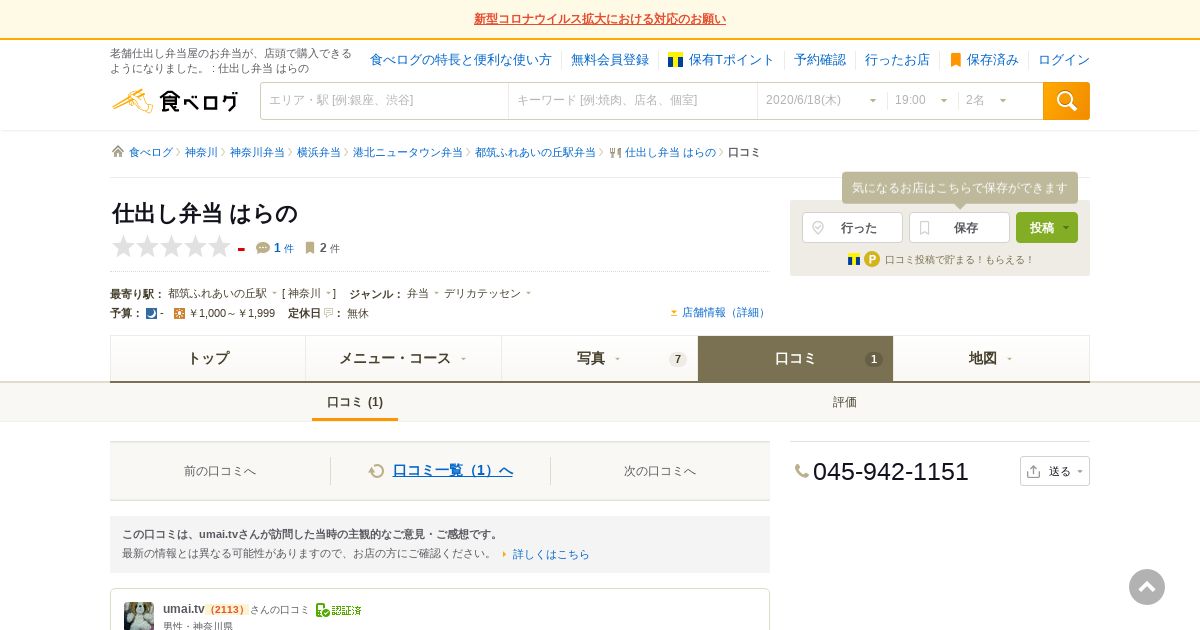Click the phone icon beside 045-942-1151

point(802,471)
